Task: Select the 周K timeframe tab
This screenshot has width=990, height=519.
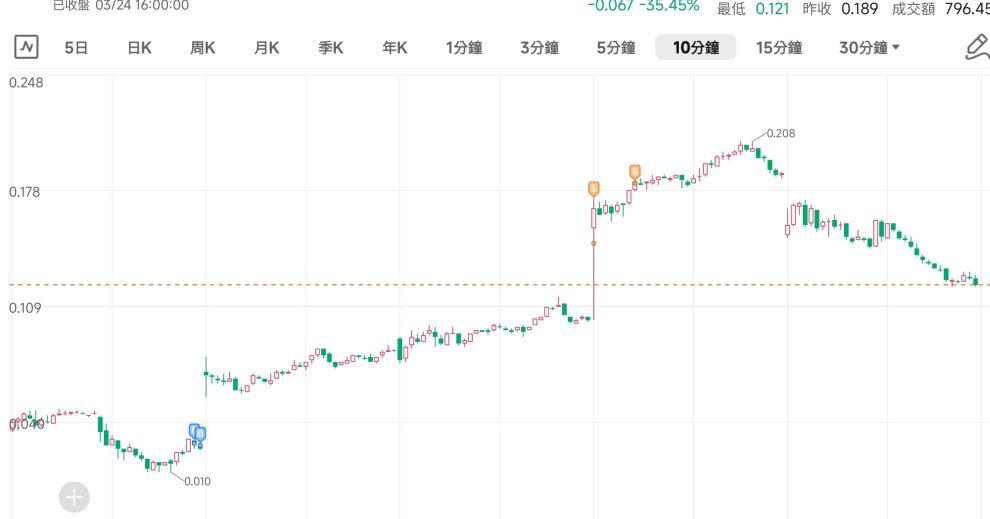Action: 203,47
